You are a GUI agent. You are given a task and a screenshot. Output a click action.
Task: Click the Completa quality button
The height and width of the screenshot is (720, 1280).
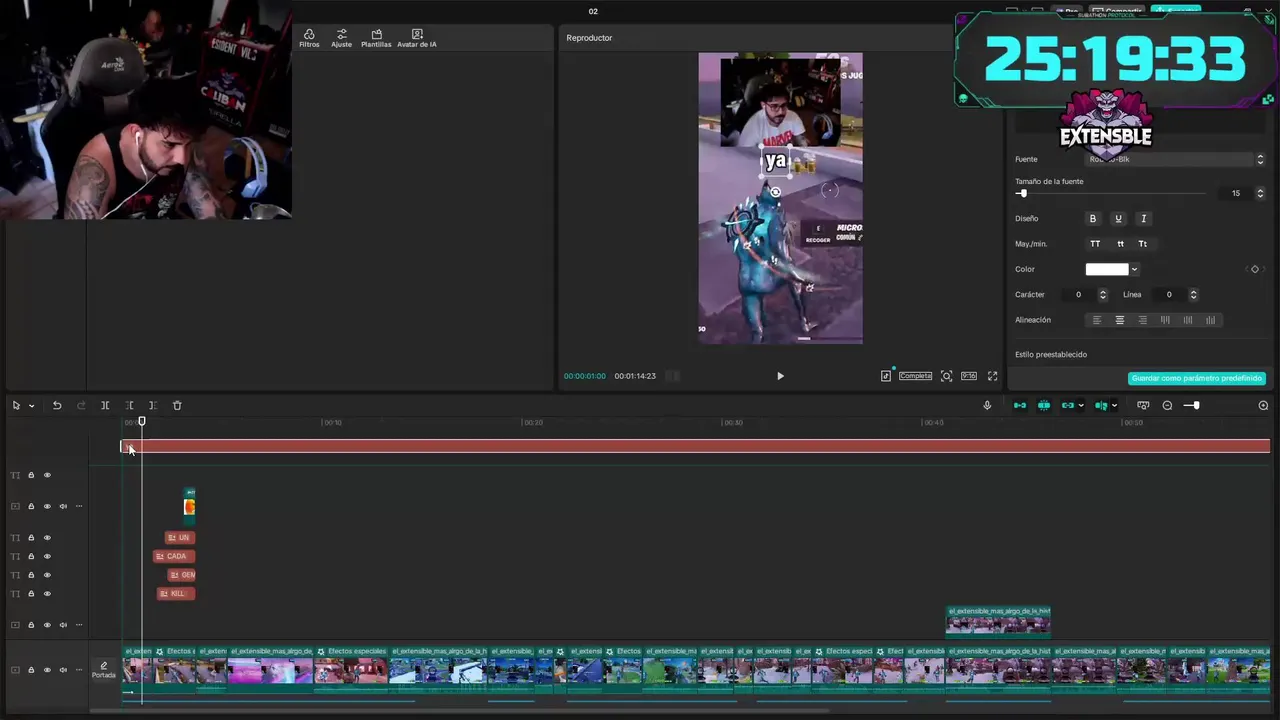tap(915, 376)
